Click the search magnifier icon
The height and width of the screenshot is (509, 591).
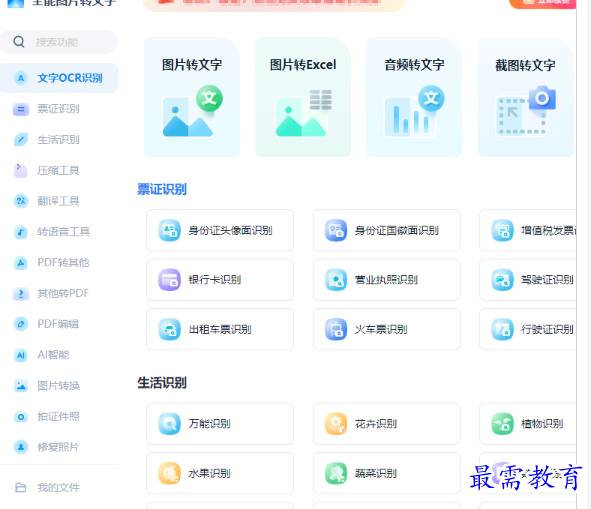point(19,41)
